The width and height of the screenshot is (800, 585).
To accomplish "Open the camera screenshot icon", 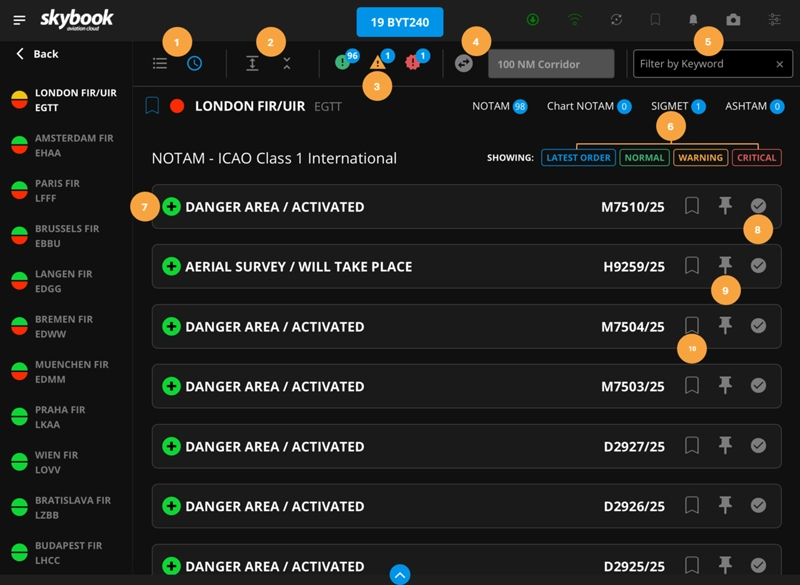I will click(x=733, y=20).
